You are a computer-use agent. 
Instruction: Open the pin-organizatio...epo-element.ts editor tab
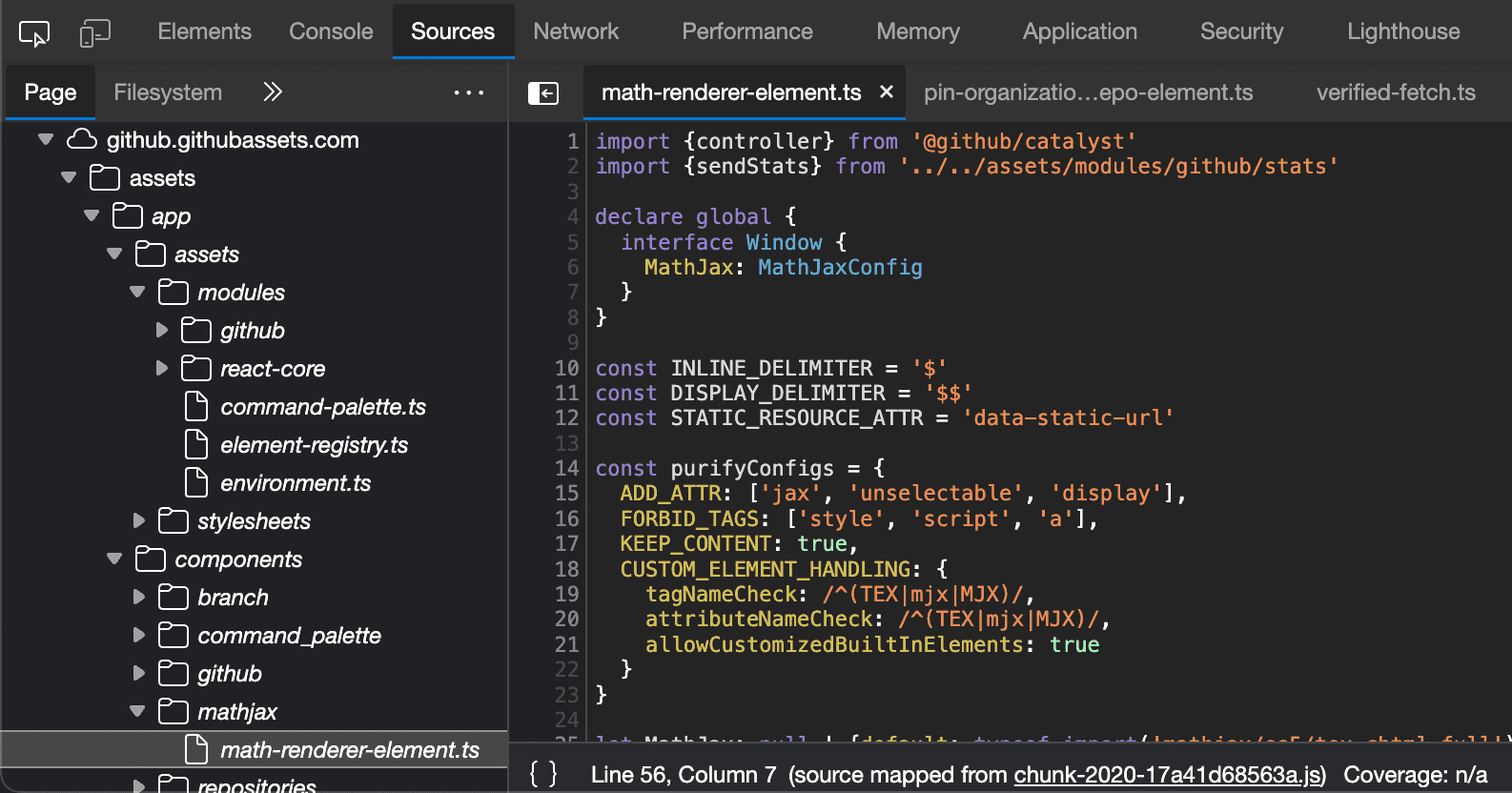[1088, 92]
